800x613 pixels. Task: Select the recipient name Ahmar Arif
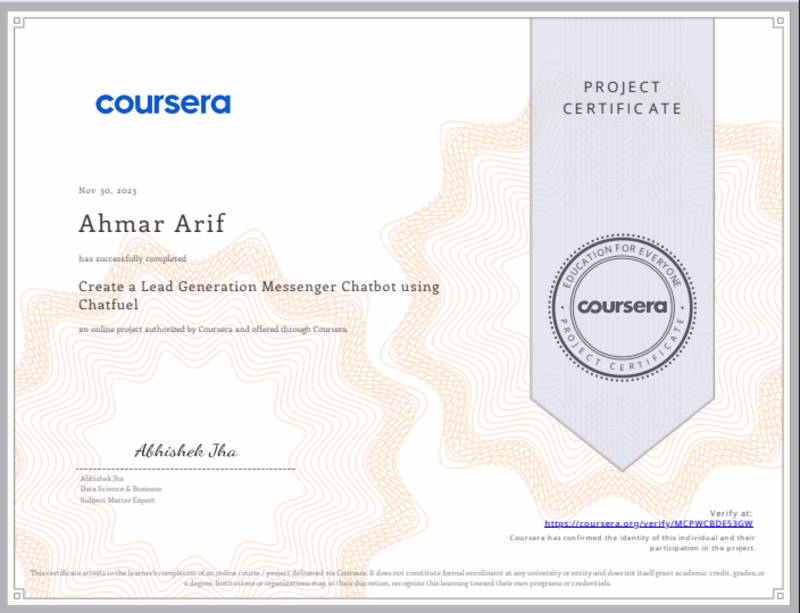152,223
